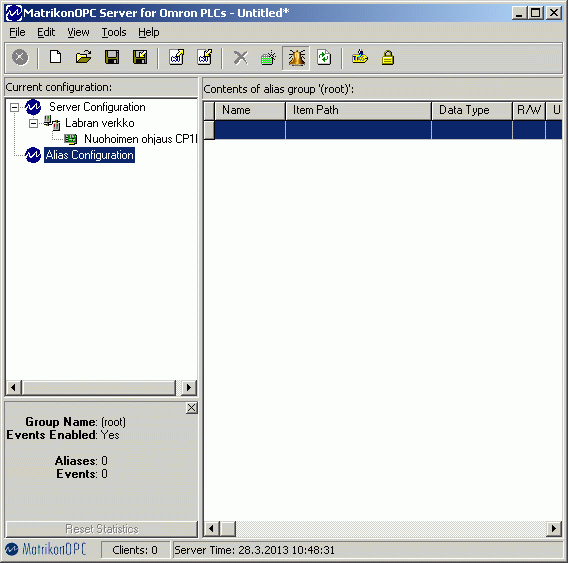Click the row selector of highlighted alias row

[x=209, y=130]
